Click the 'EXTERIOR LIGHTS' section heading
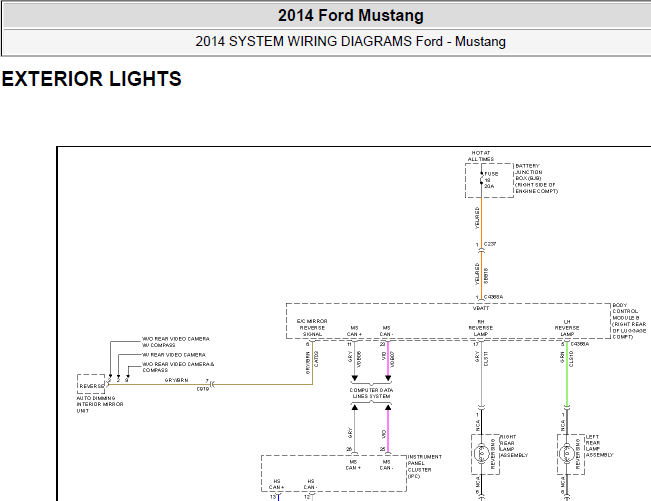651x501 pixels. pos(92,79)
